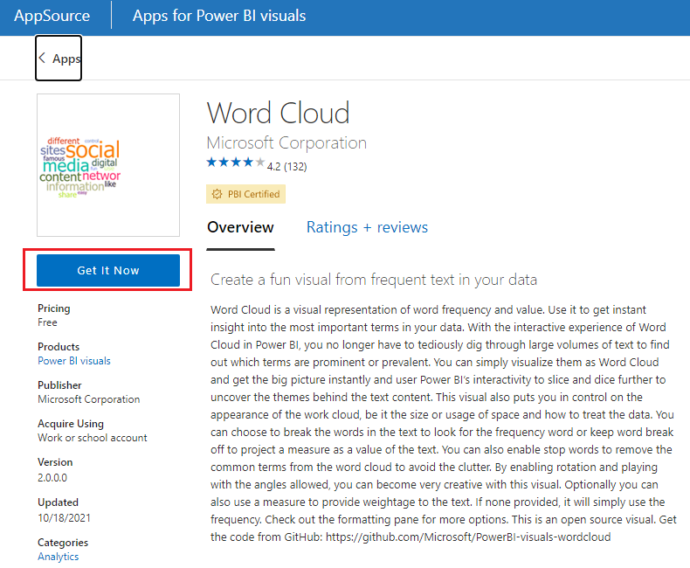This screenshot has height=568, width=690.
Task: Click the Publisher label
Action: (59, 385)
